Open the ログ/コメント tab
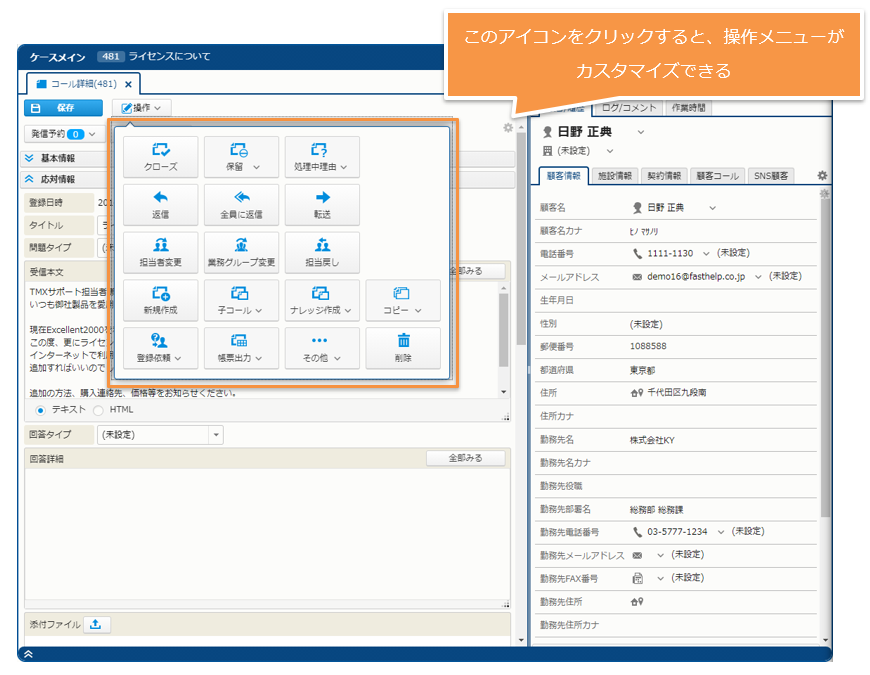Screen dimensions: 870x675 click(630, 107)
